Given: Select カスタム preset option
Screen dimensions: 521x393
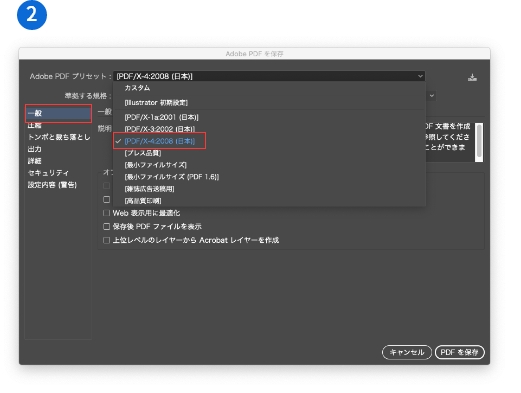Looking at the screenshot, I should [137, 88].
